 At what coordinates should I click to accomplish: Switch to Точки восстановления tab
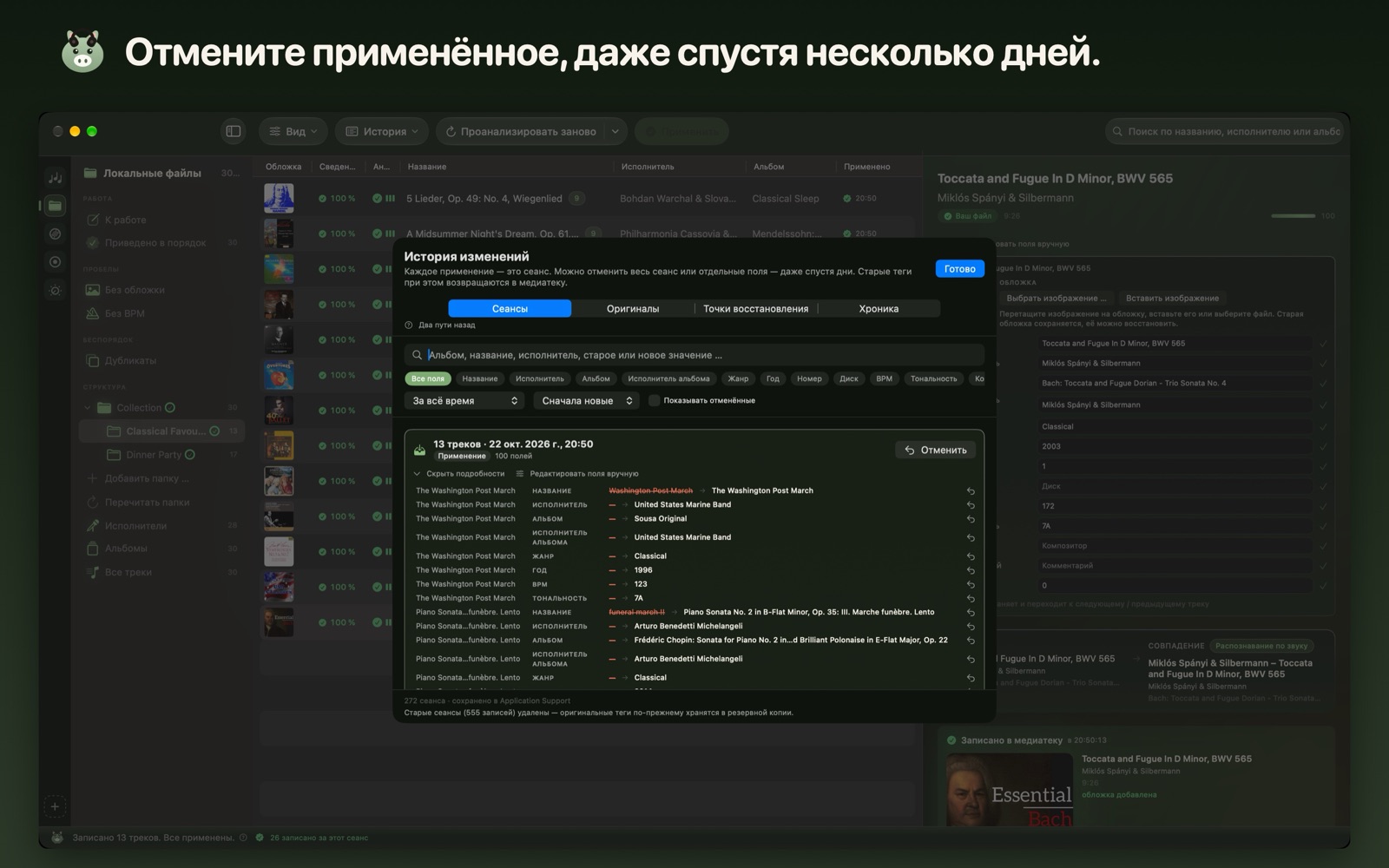click(x=756, y=308)
